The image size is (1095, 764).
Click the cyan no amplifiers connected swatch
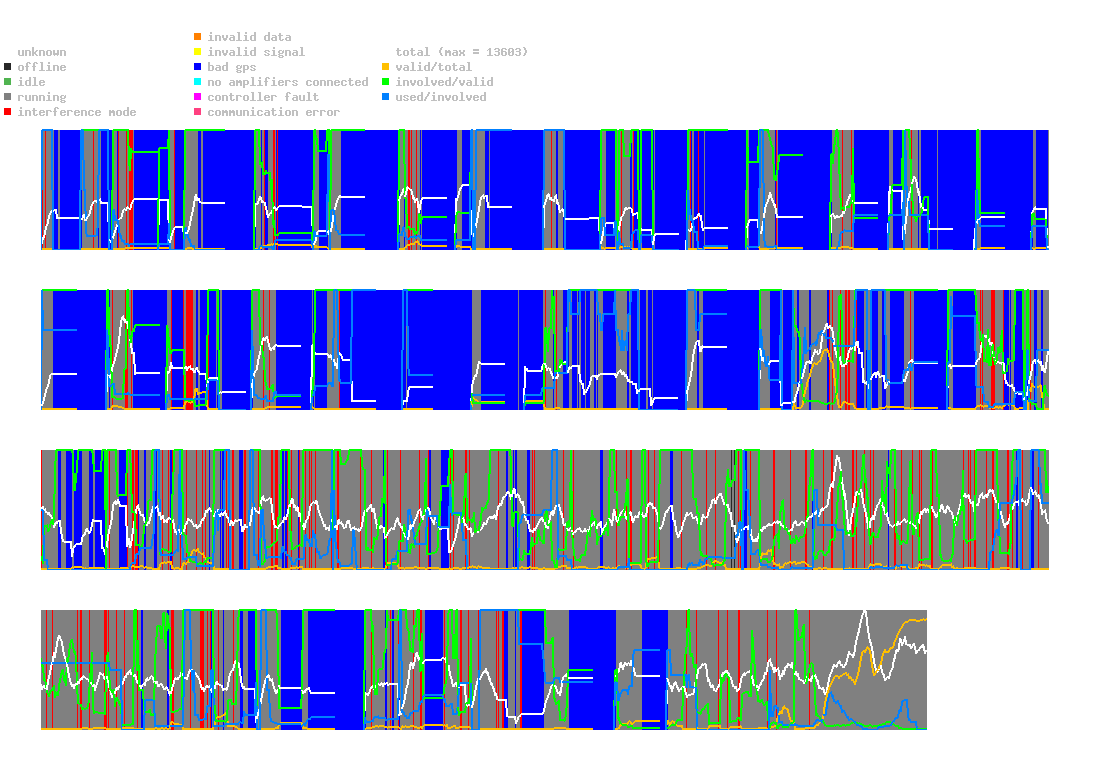coord(198,82)
